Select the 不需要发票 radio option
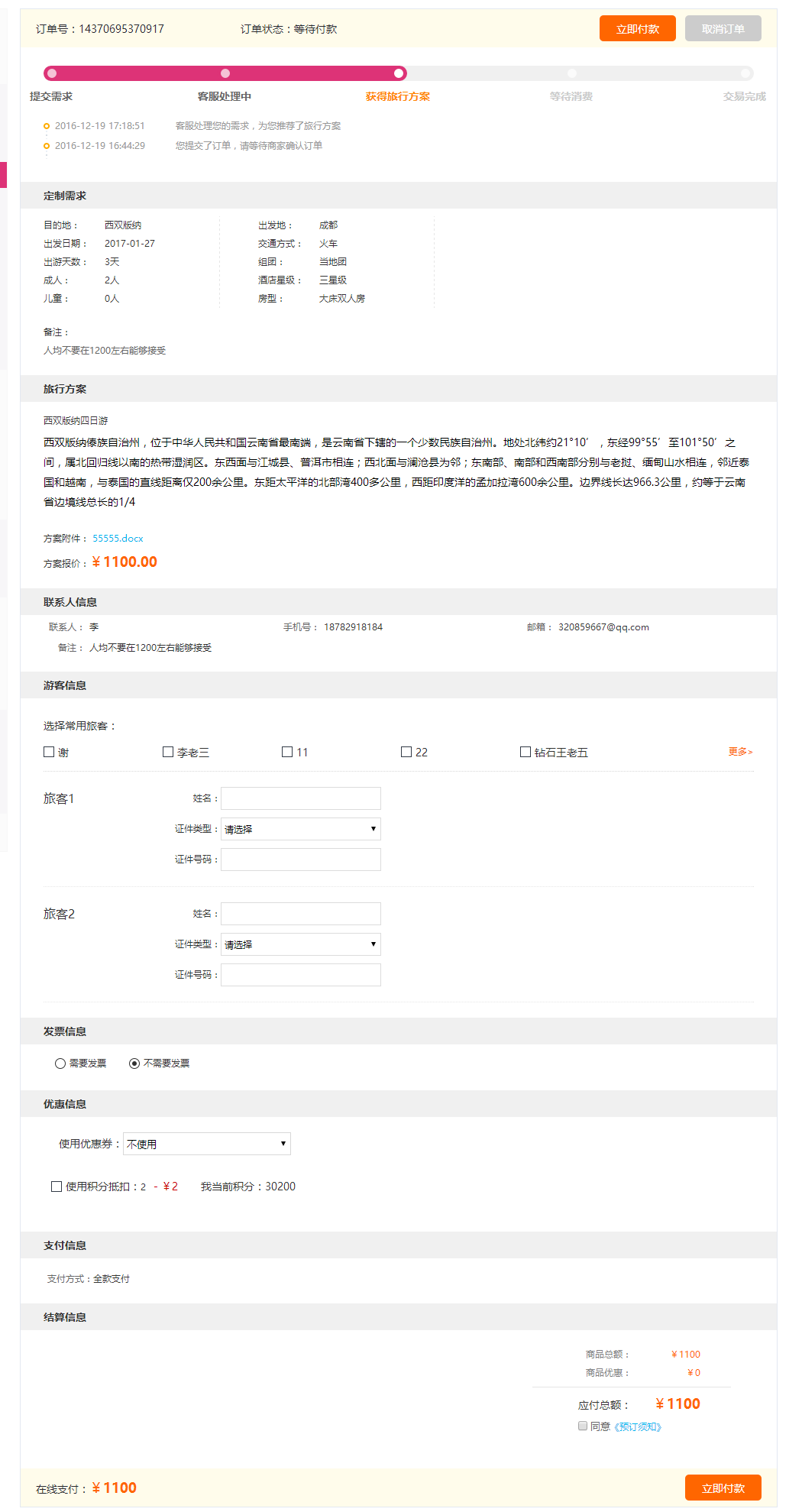Image resolution: width=802 pixels, height=1512 pixels. pos(134,1064)
